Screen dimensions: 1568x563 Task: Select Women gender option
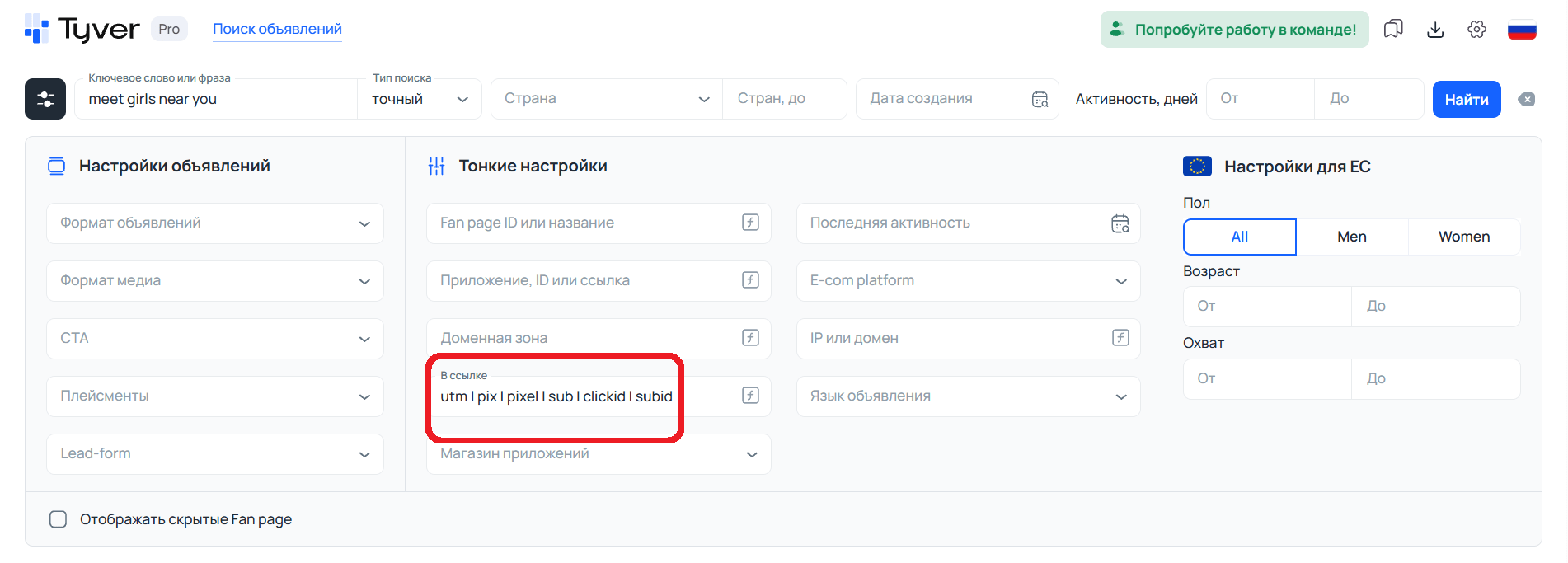[x=1464, y=237]
